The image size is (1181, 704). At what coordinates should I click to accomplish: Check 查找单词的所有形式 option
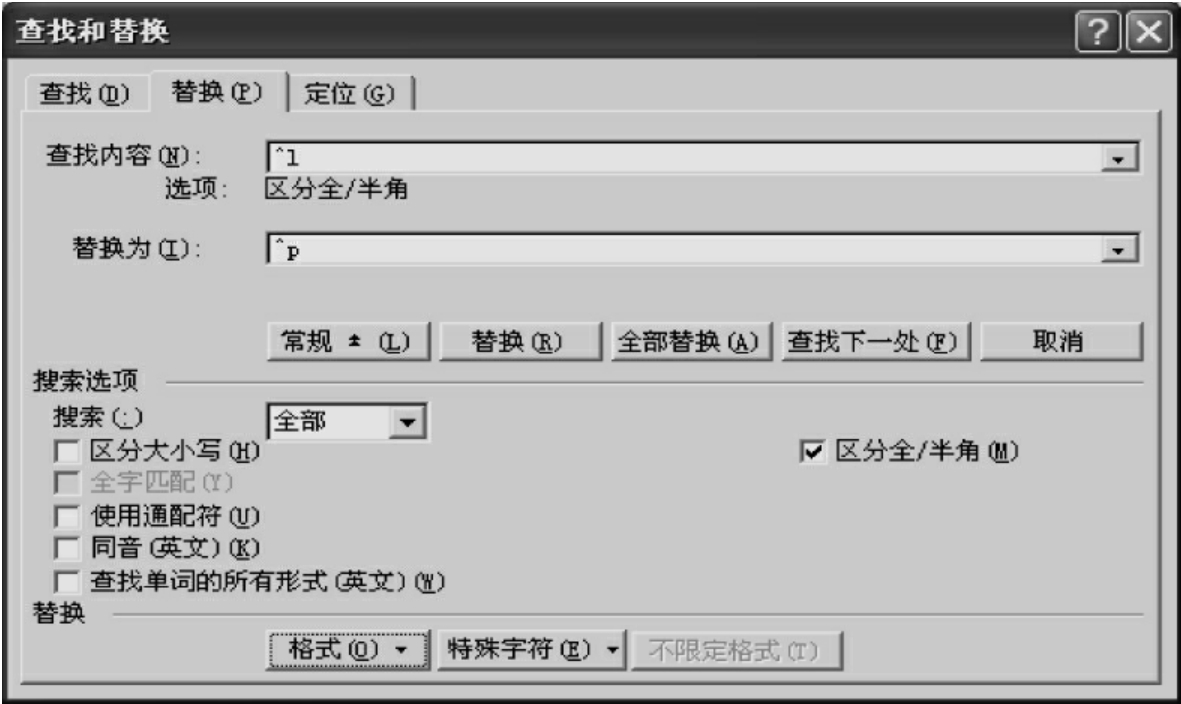pos(67,582)
